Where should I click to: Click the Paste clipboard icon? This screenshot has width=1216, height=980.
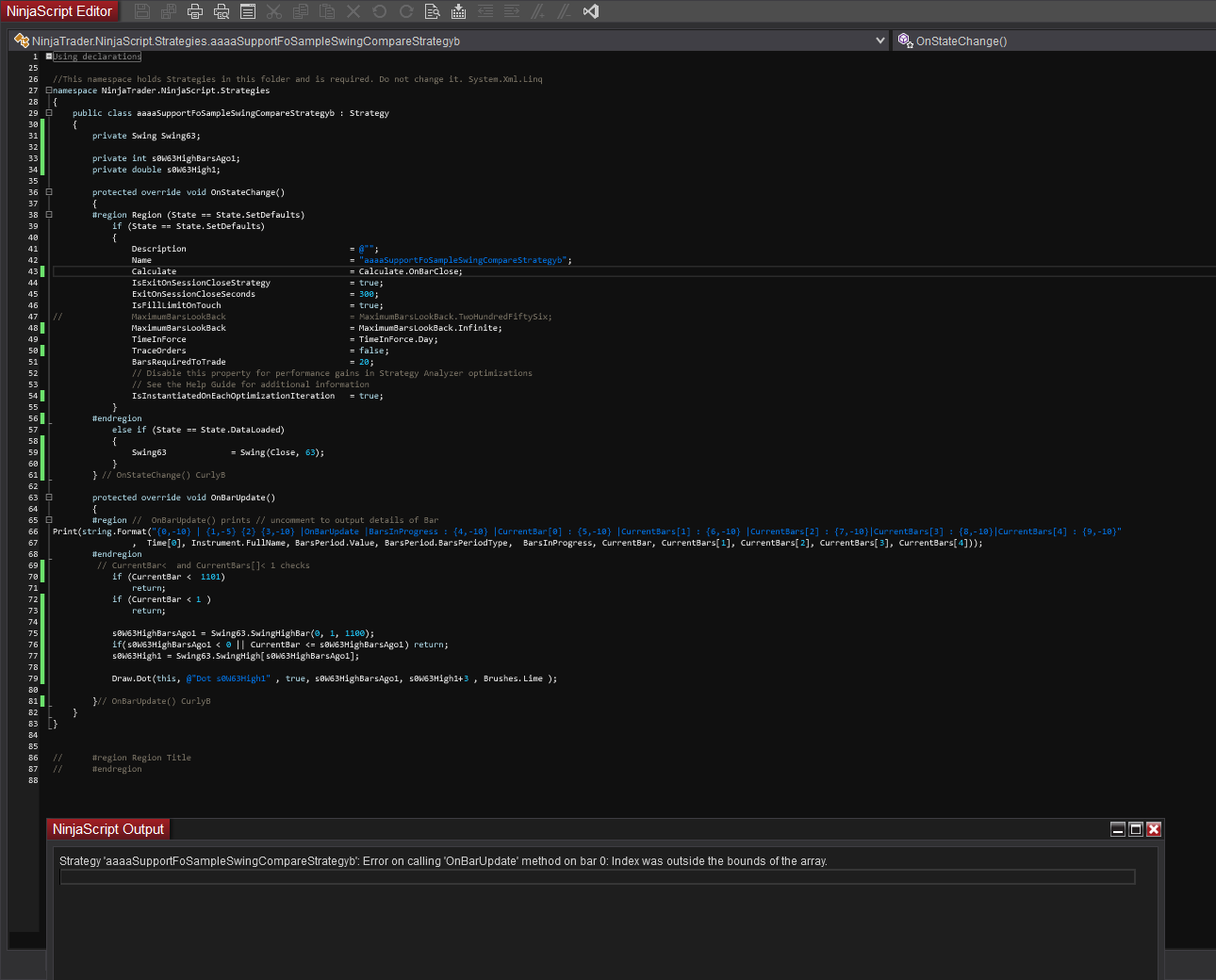click(x=327, y=11)
